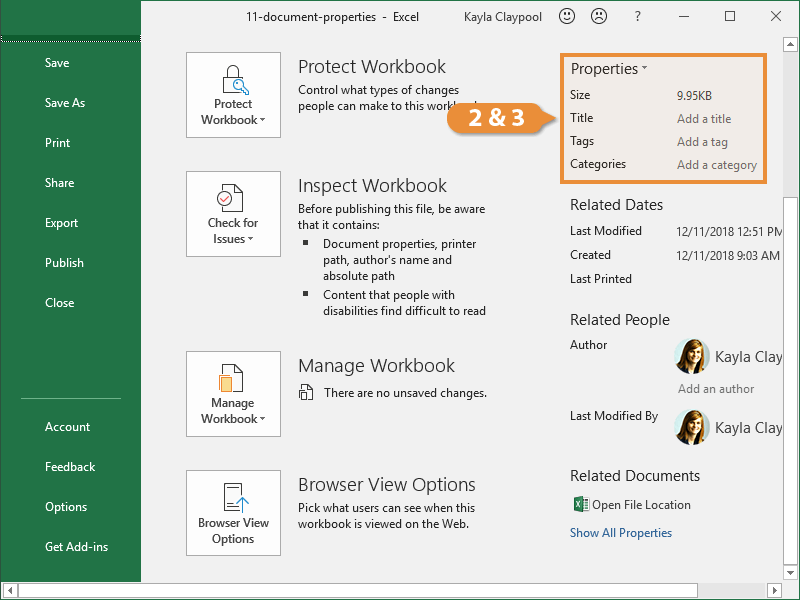Image resolution: width=800 pixels, height=600 pixels.
Task: Click Kayla Claypool's author photo
Action: click(x=692, y=356)
